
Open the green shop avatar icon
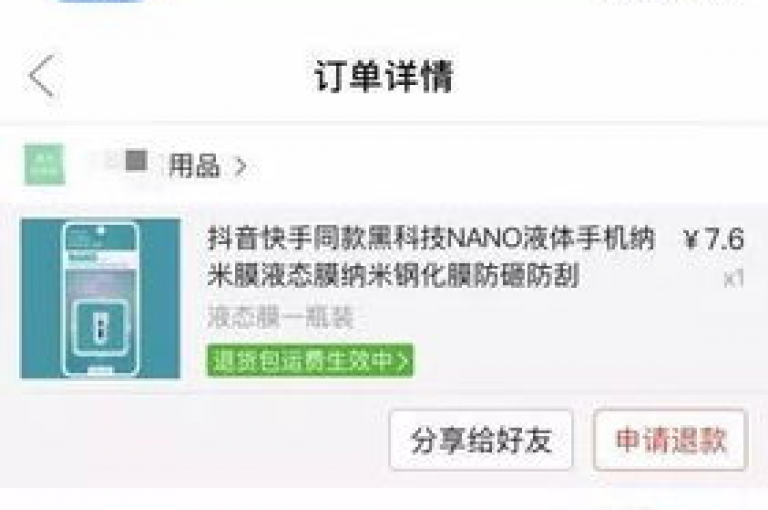[45, 165]
